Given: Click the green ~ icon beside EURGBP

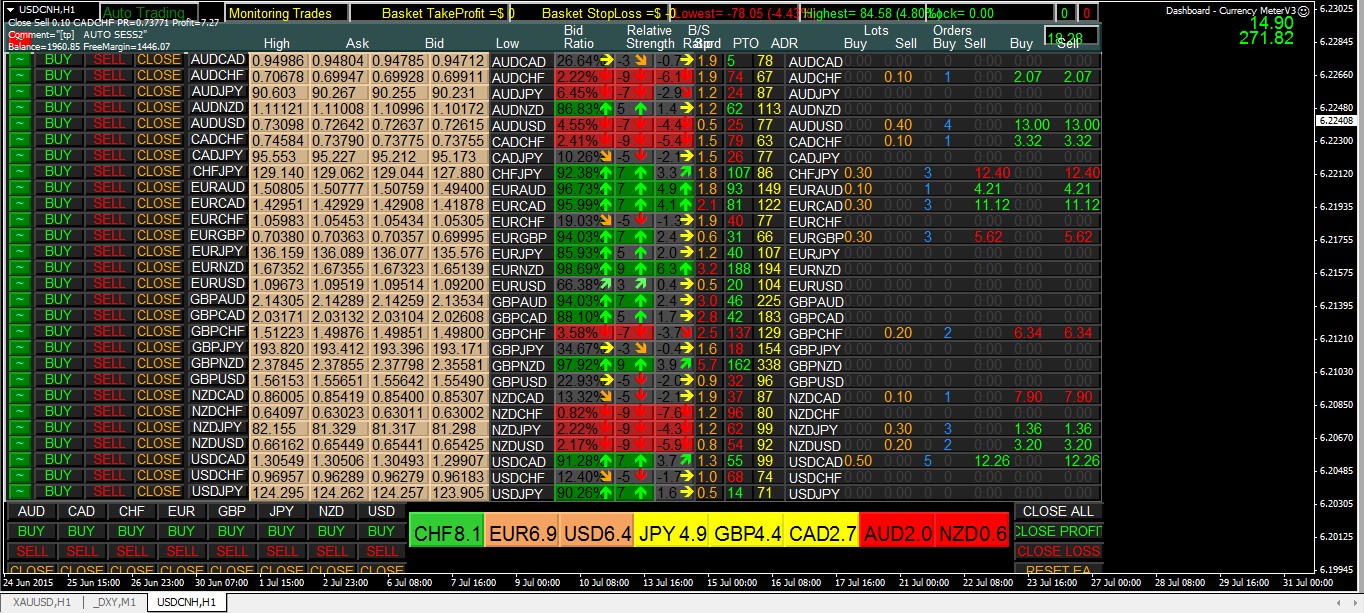Looking at the screenshot, I should coord(20,236).
